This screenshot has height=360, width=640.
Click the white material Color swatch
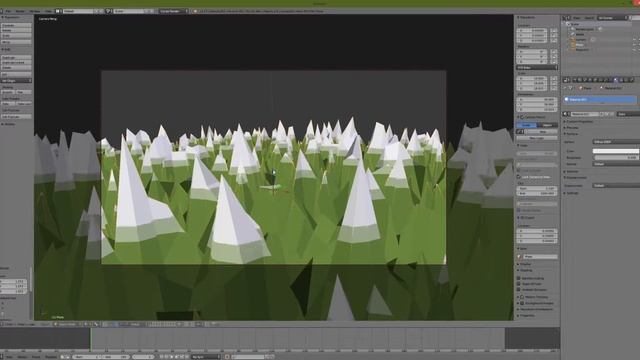tap(616, 151)
